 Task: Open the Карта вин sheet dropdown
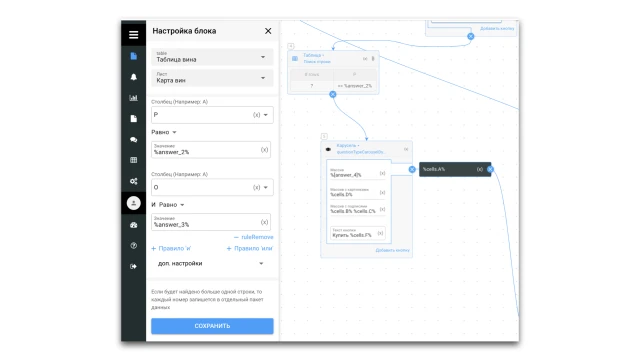[x=212, y=78]
